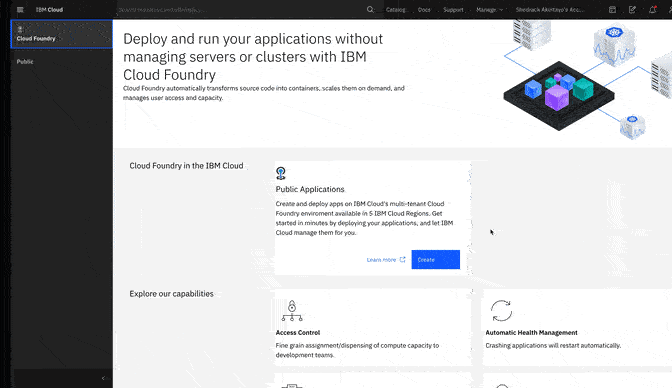The width and height of the screenshot is (672, 388).
Task: Open the Support menu item
Action: (453, 9)
